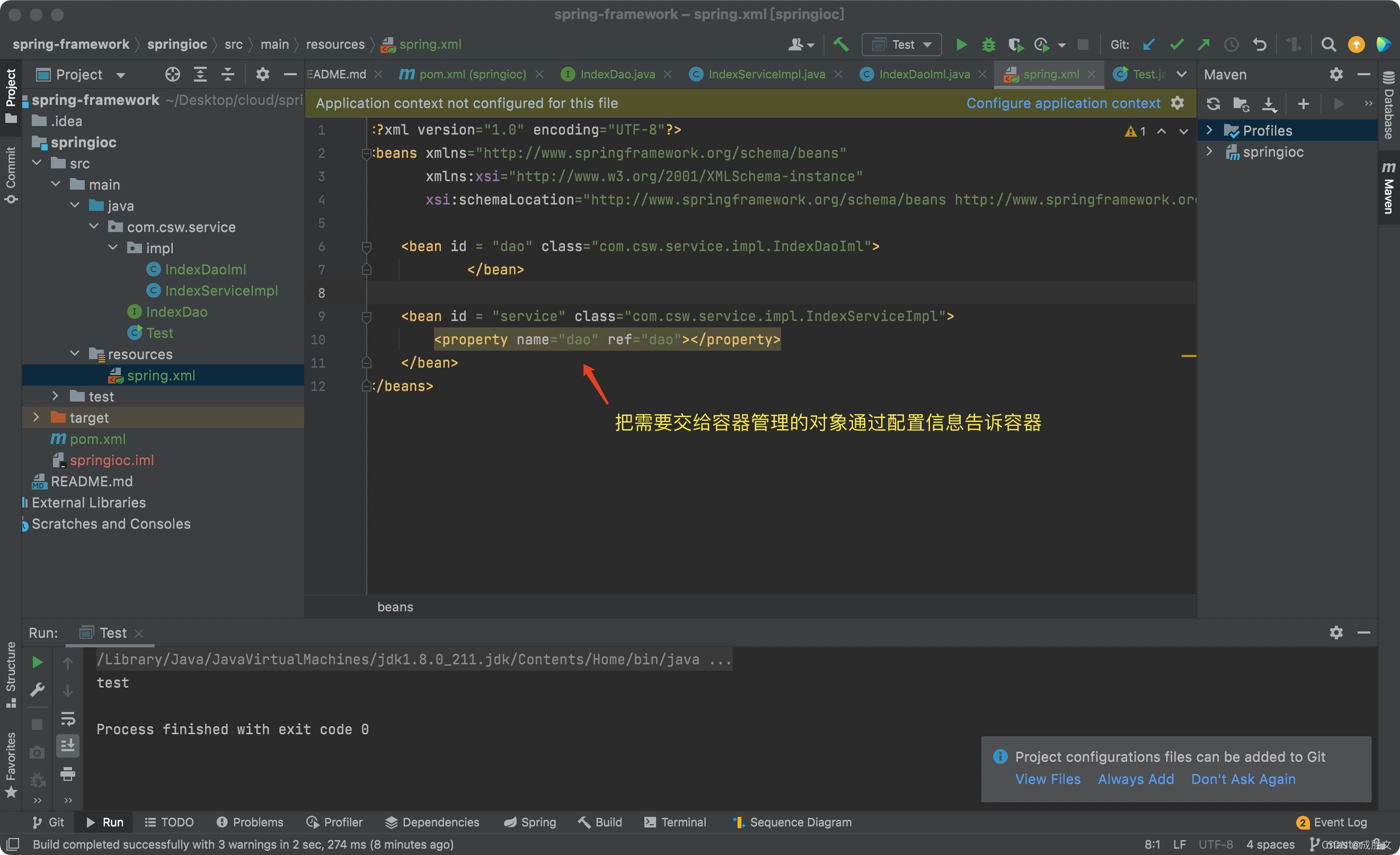This screenshot has width=1400, height=855.
Task: Click Git update project arrow icon
Action: 1149,44
